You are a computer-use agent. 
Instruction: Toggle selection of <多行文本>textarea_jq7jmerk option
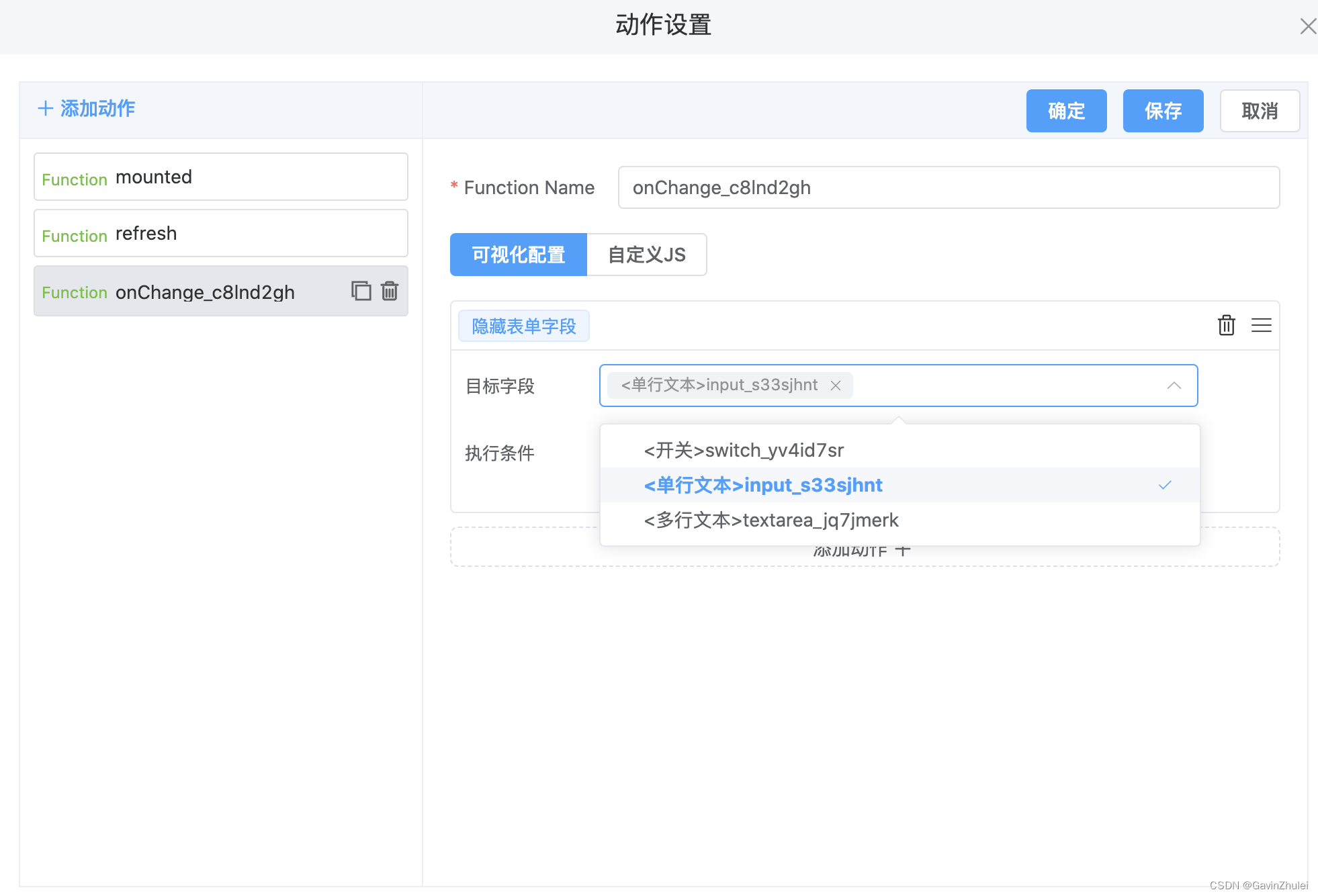(x=771, y=519)
